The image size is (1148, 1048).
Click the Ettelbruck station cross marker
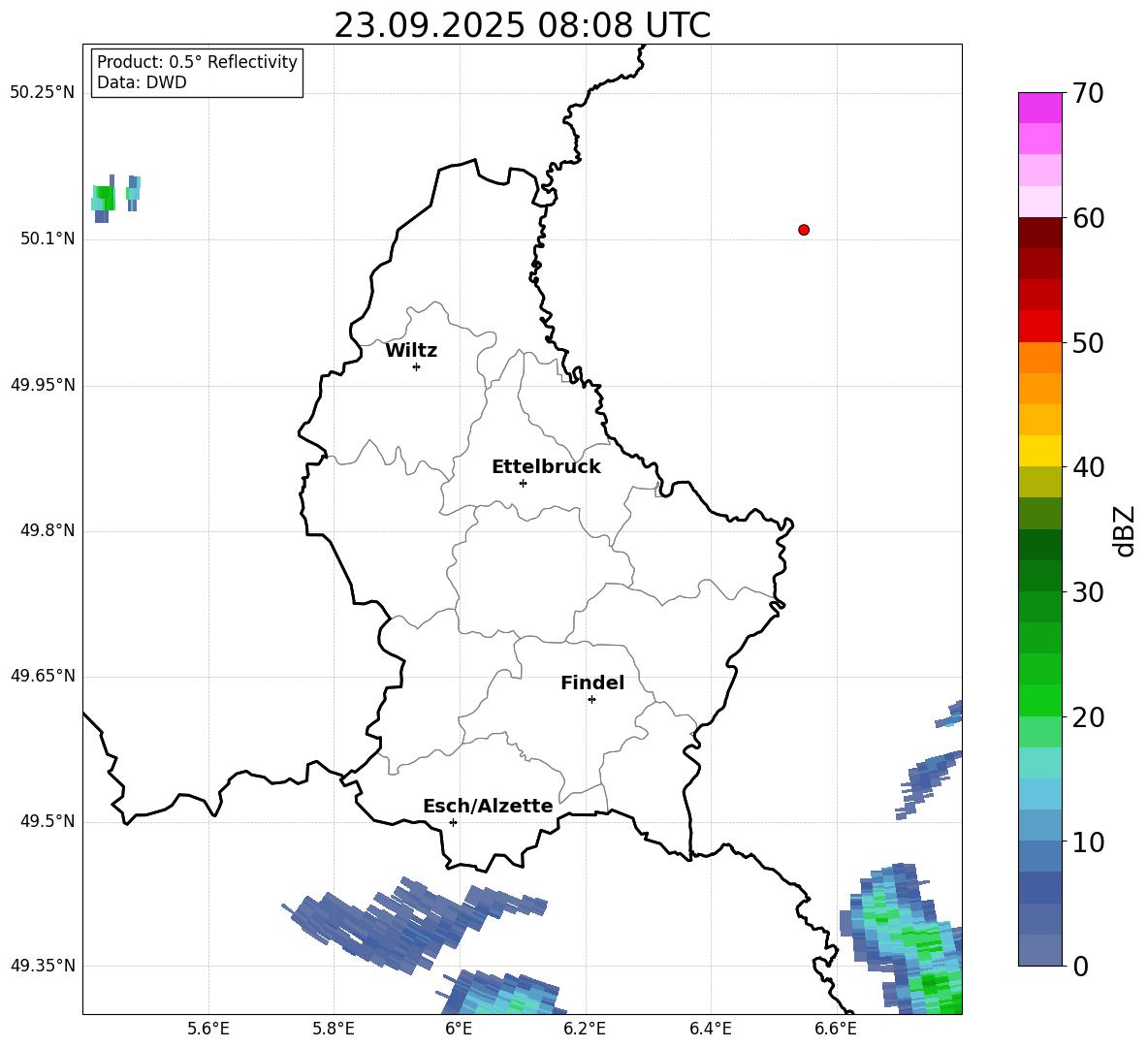click(523, 483)
